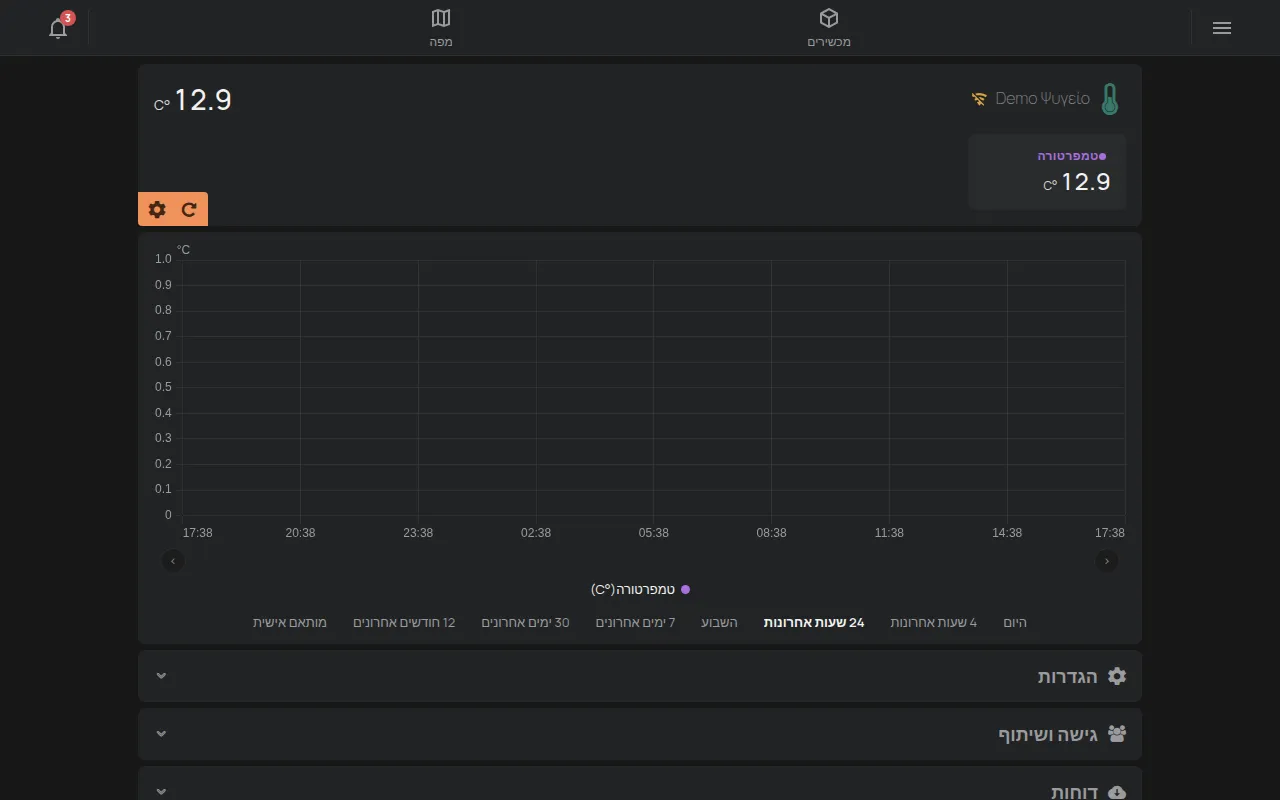The image size is (1280, 800).
Task: Go to the מכשירים devices page
Action: coord(829,28)
